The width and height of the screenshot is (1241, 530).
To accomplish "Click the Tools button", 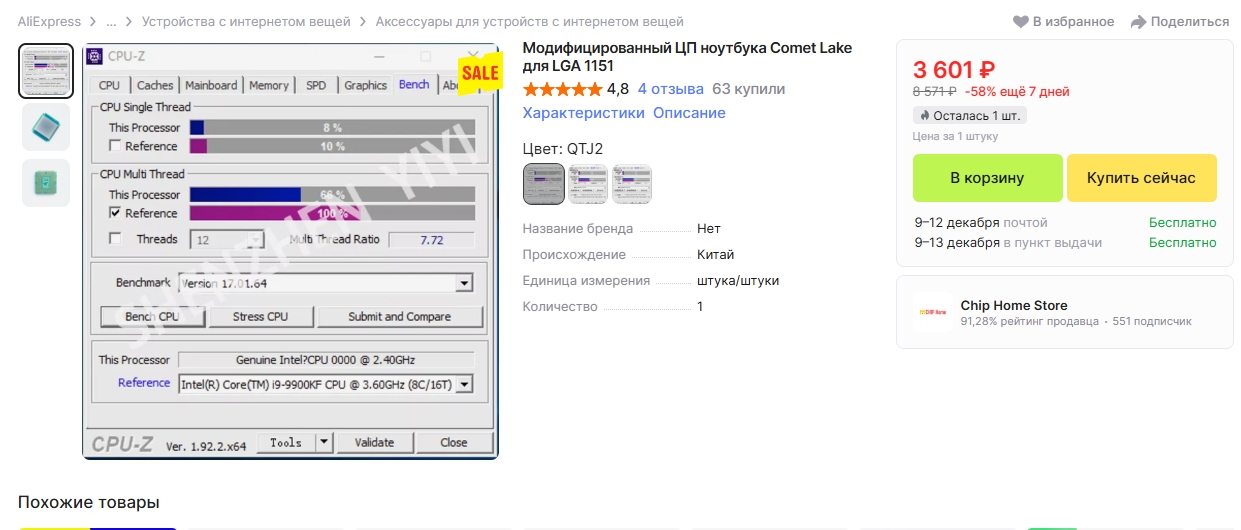I will tap(286, 442).
